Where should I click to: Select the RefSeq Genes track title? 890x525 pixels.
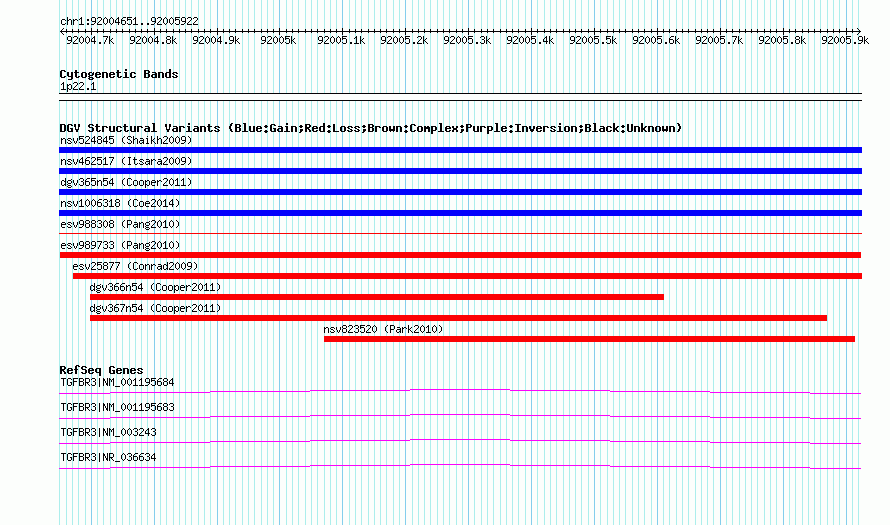click(x=101, y=370)
